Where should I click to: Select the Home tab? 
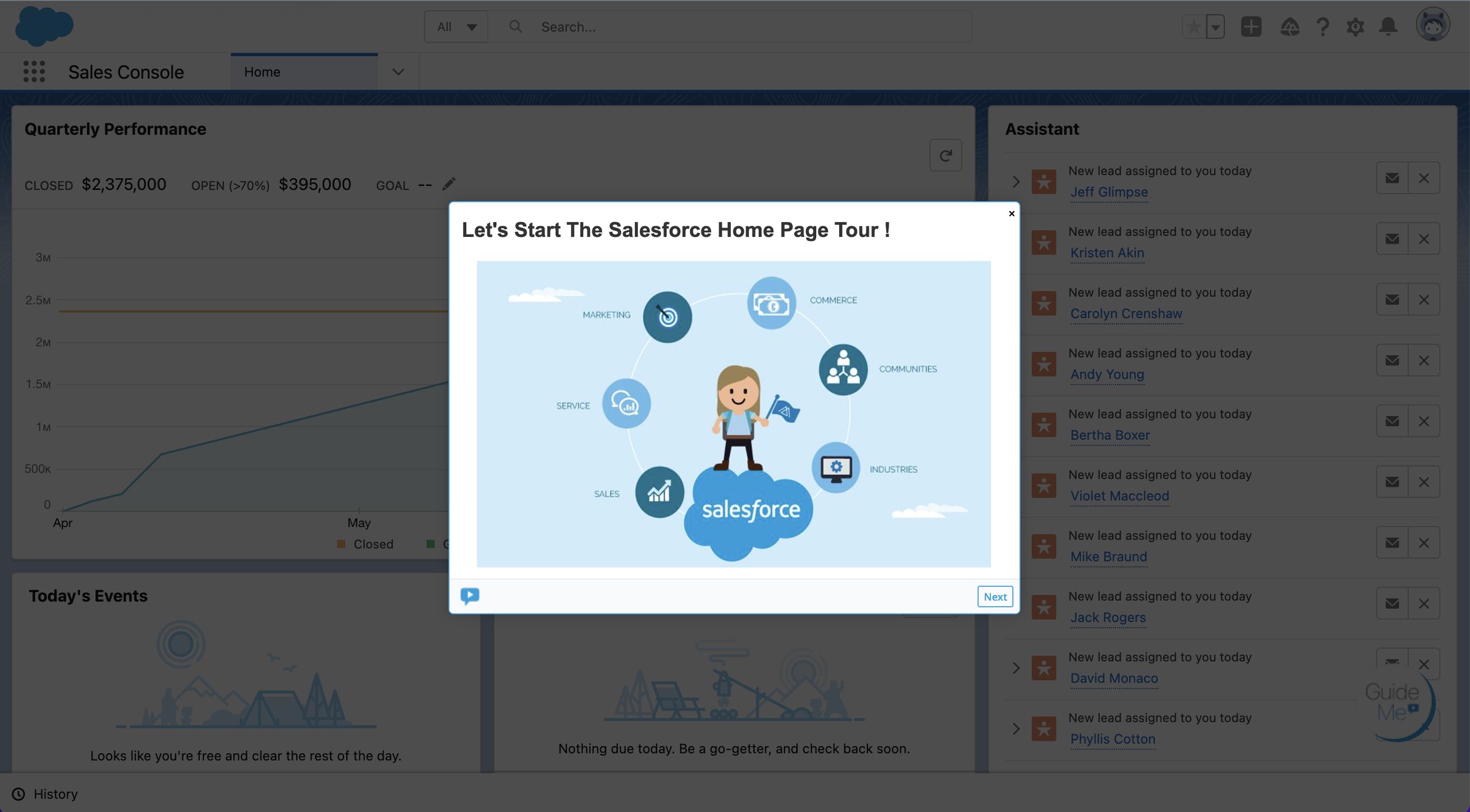pyautogui.click(x=262, y=71)
